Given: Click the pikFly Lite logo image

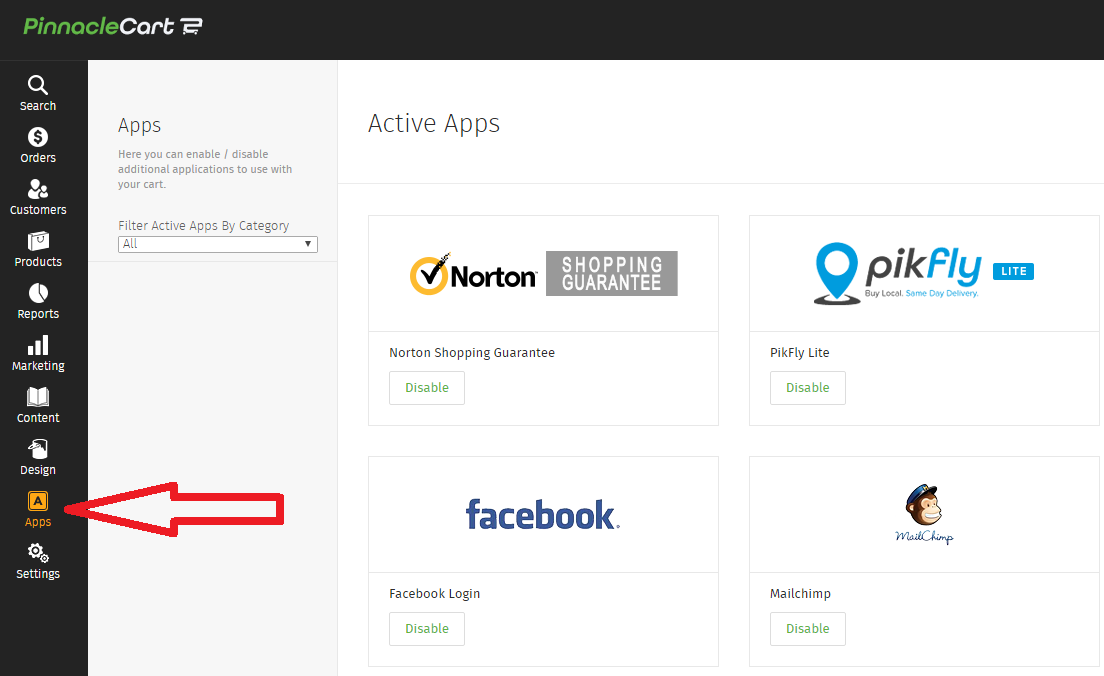Looking at the screenshot, I should tap(924, 273).
